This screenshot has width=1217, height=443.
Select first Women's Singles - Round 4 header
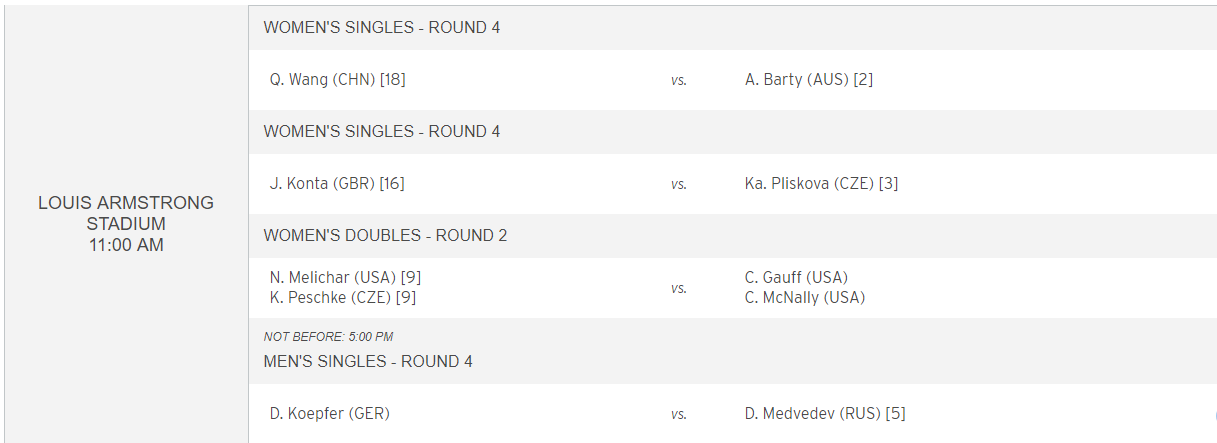[x=382, y=27]
